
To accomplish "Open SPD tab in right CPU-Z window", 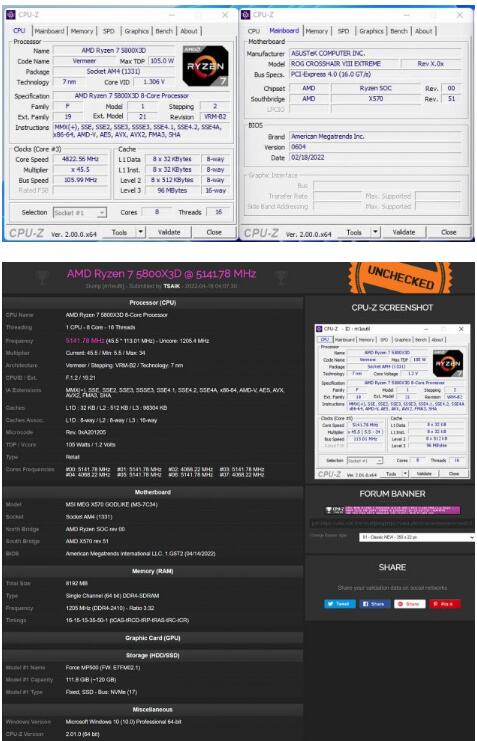I will 343,31.
